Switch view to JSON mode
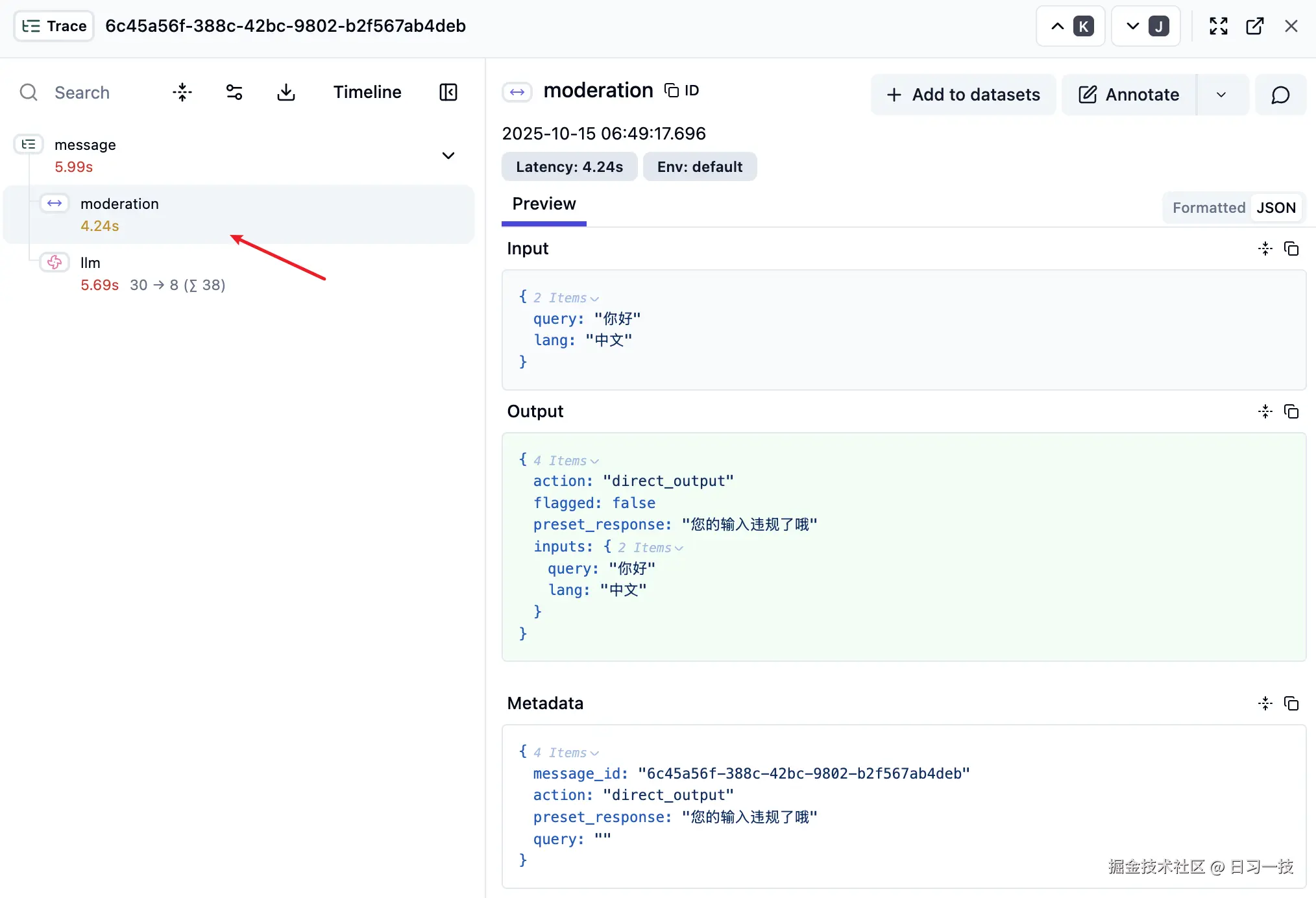This screenshot has width=1316, height=898. click(x=1276, y=208)
